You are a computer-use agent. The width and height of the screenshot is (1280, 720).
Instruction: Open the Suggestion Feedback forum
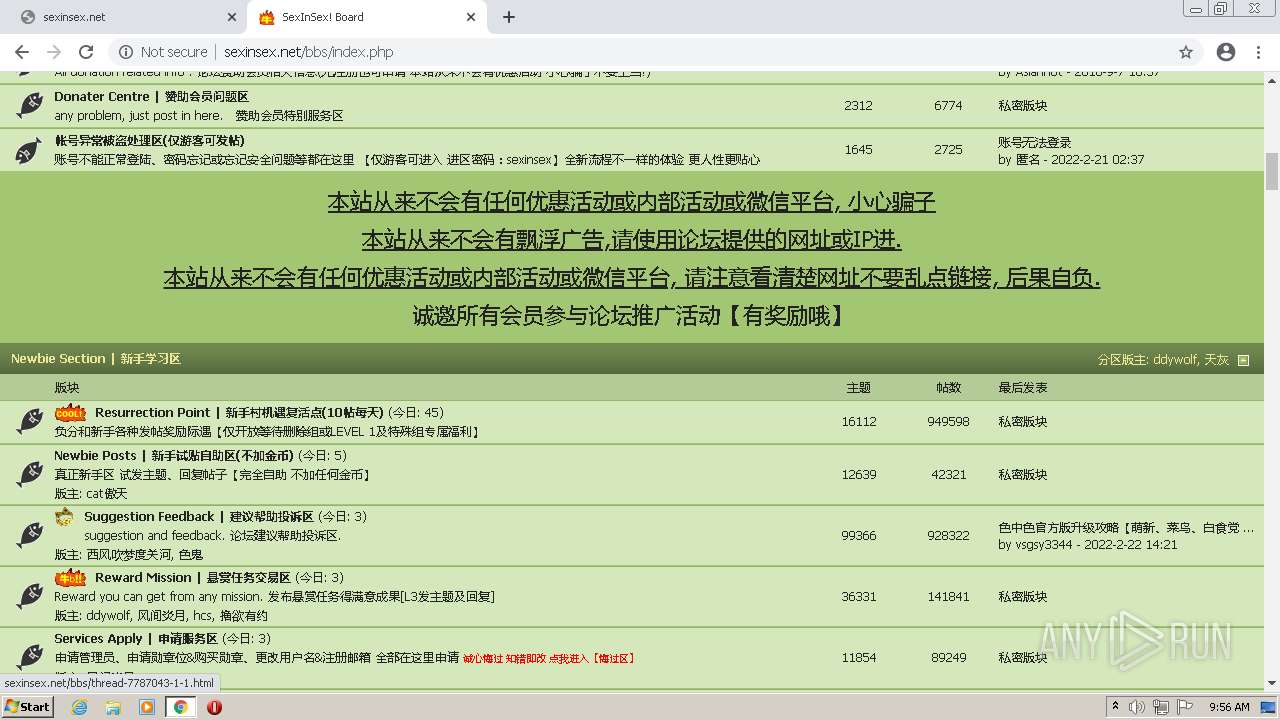[198, 516]
